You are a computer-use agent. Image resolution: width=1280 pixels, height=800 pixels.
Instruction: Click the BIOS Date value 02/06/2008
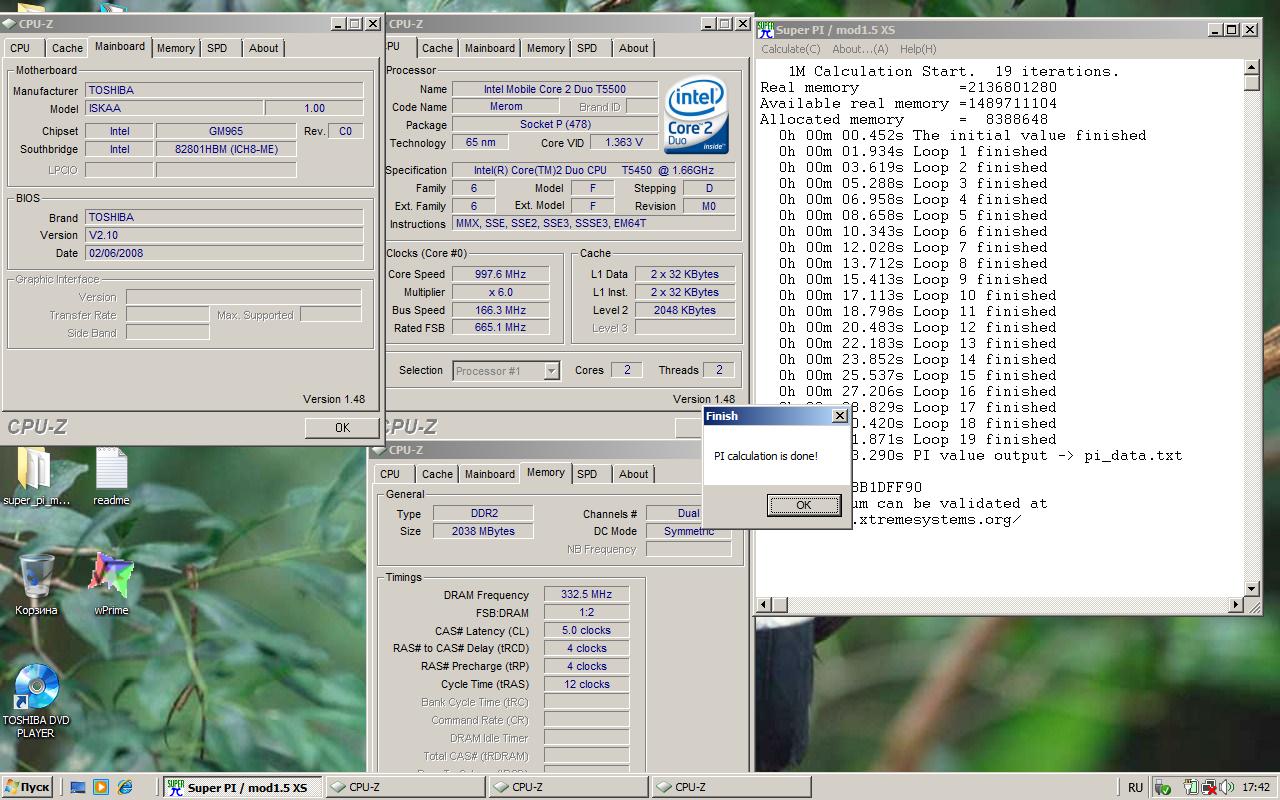[x=224, y=253]
